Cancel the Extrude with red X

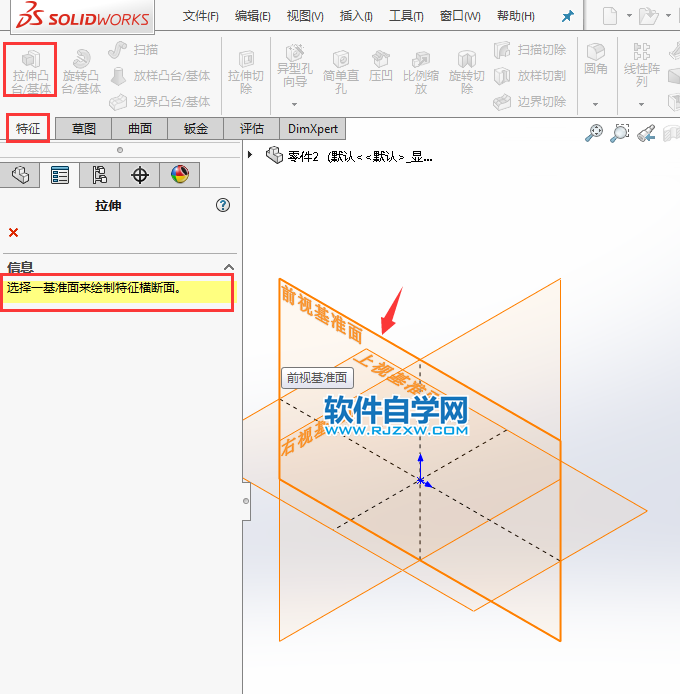pos(13,232)
